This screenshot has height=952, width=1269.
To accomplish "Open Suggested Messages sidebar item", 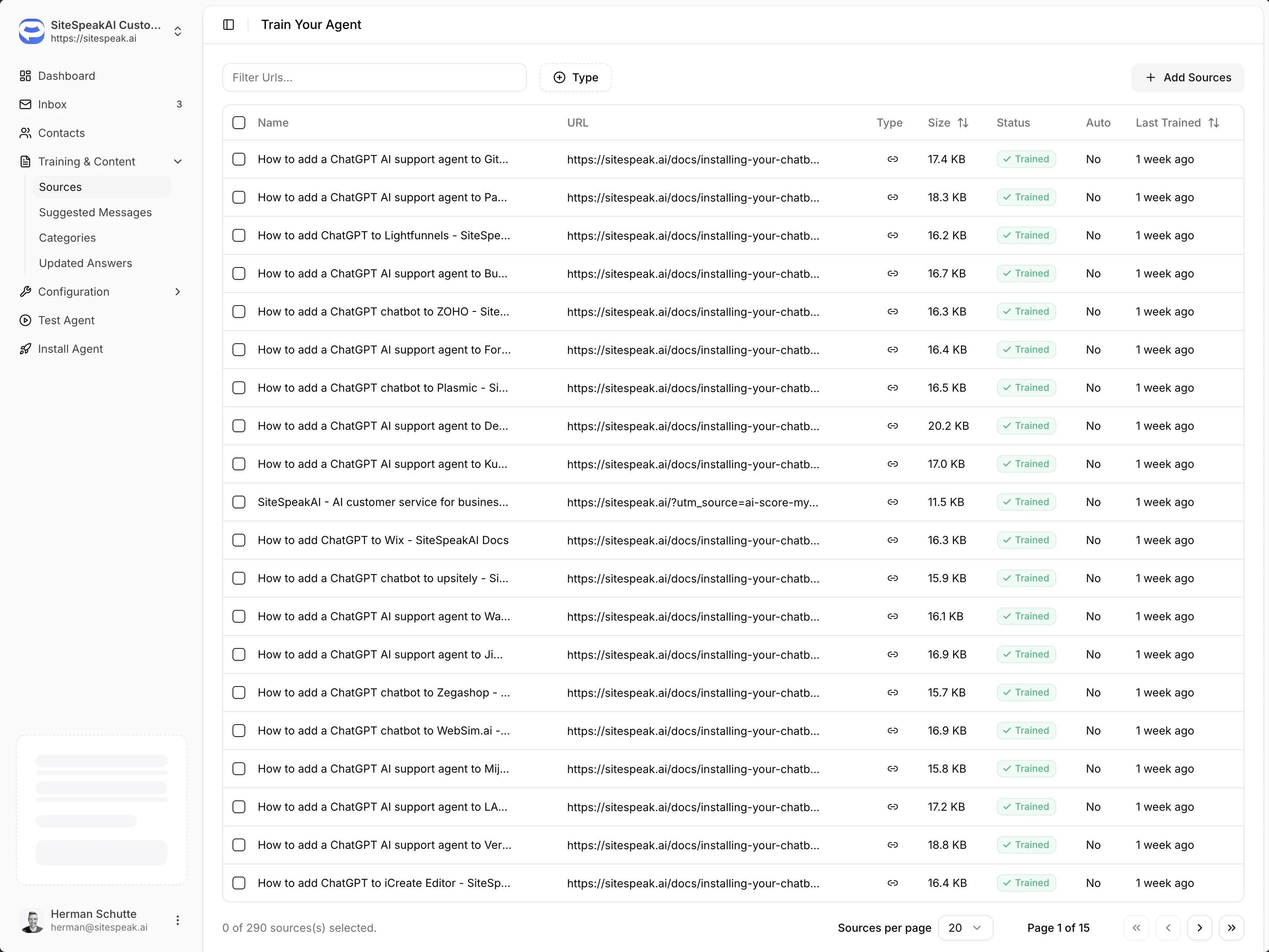I will 95,212.
